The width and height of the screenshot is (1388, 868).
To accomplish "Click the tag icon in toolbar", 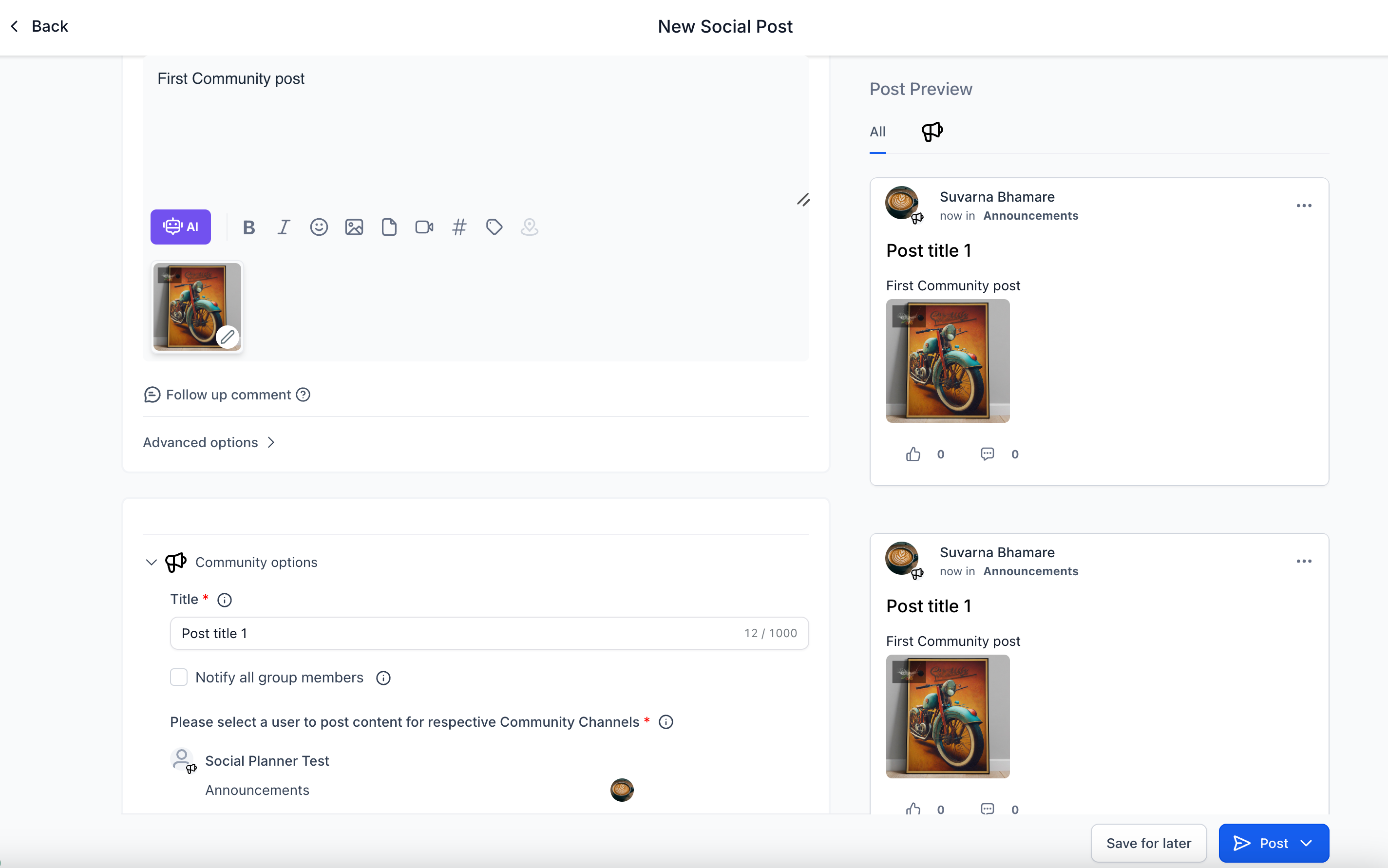I will coord(494,227).
